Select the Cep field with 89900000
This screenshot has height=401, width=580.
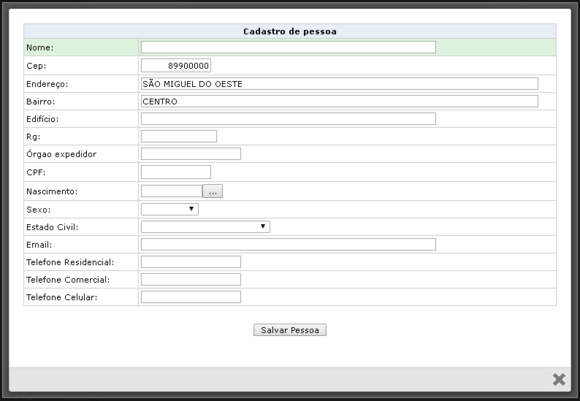coord(176,65)
